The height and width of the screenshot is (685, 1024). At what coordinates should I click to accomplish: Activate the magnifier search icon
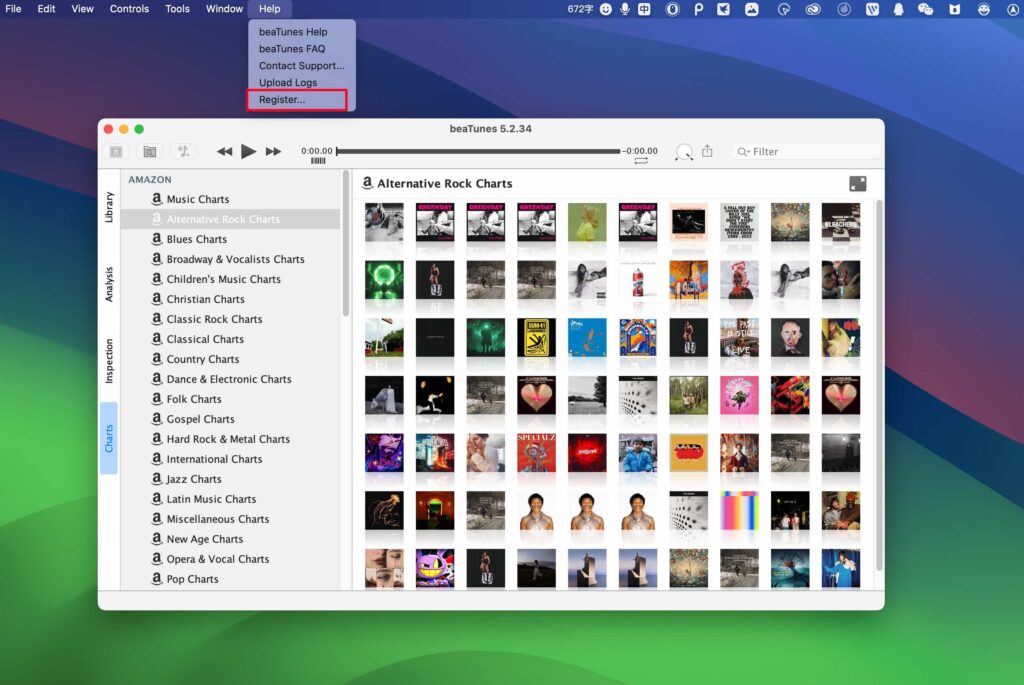click(685, 151)
